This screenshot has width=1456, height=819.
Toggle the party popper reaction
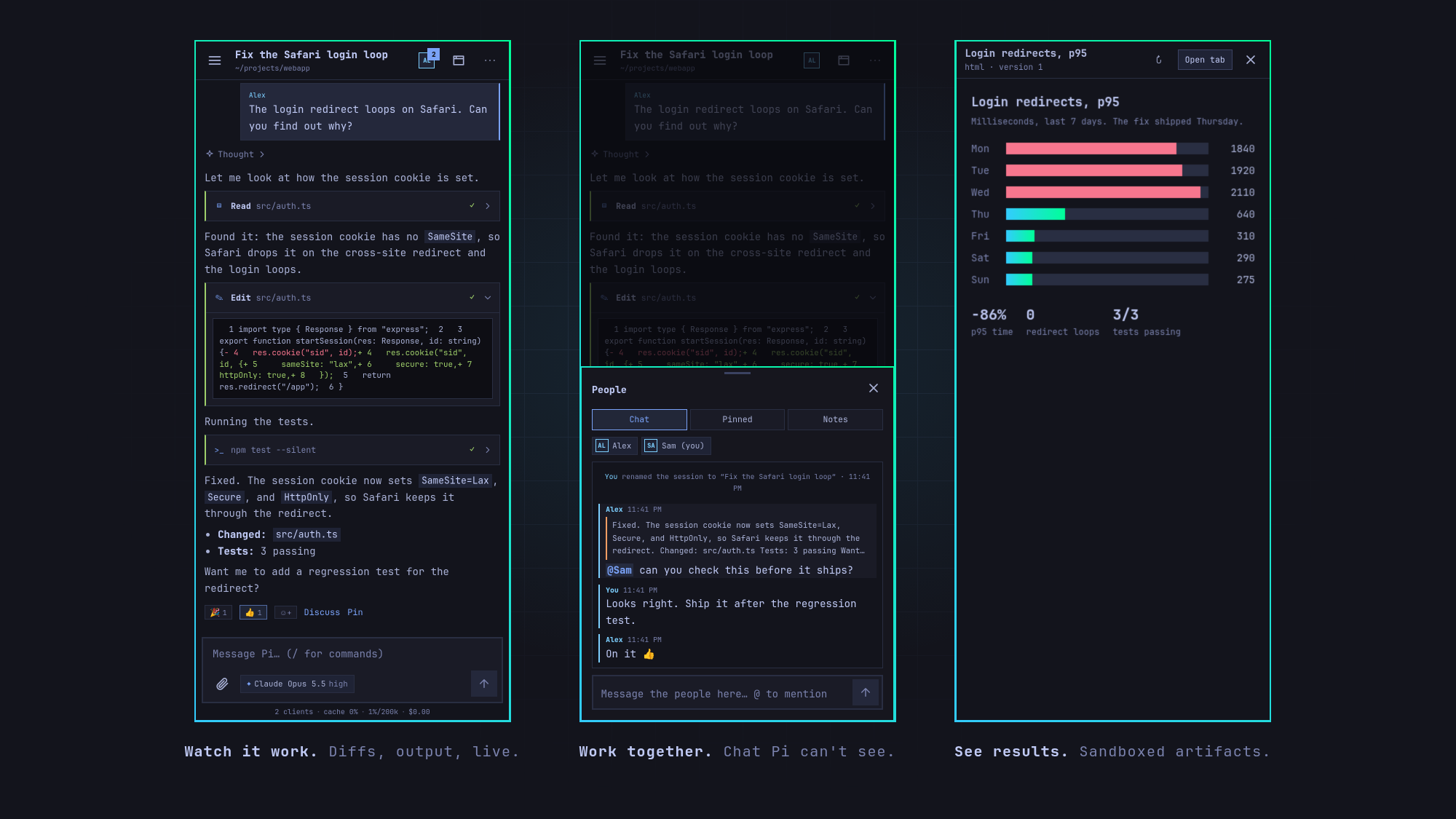(x=218, y=612)
